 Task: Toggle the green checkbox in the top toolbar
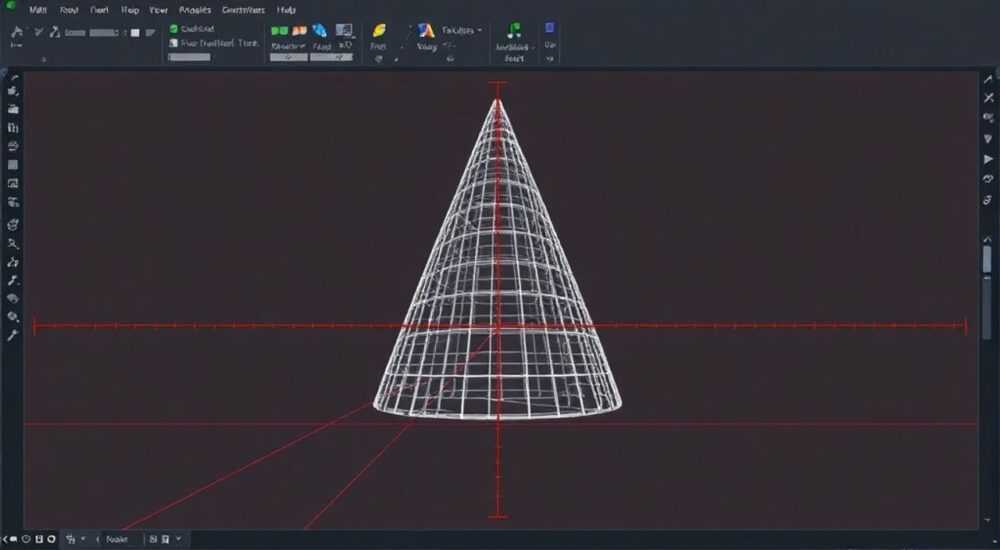[x=173, y=29]
